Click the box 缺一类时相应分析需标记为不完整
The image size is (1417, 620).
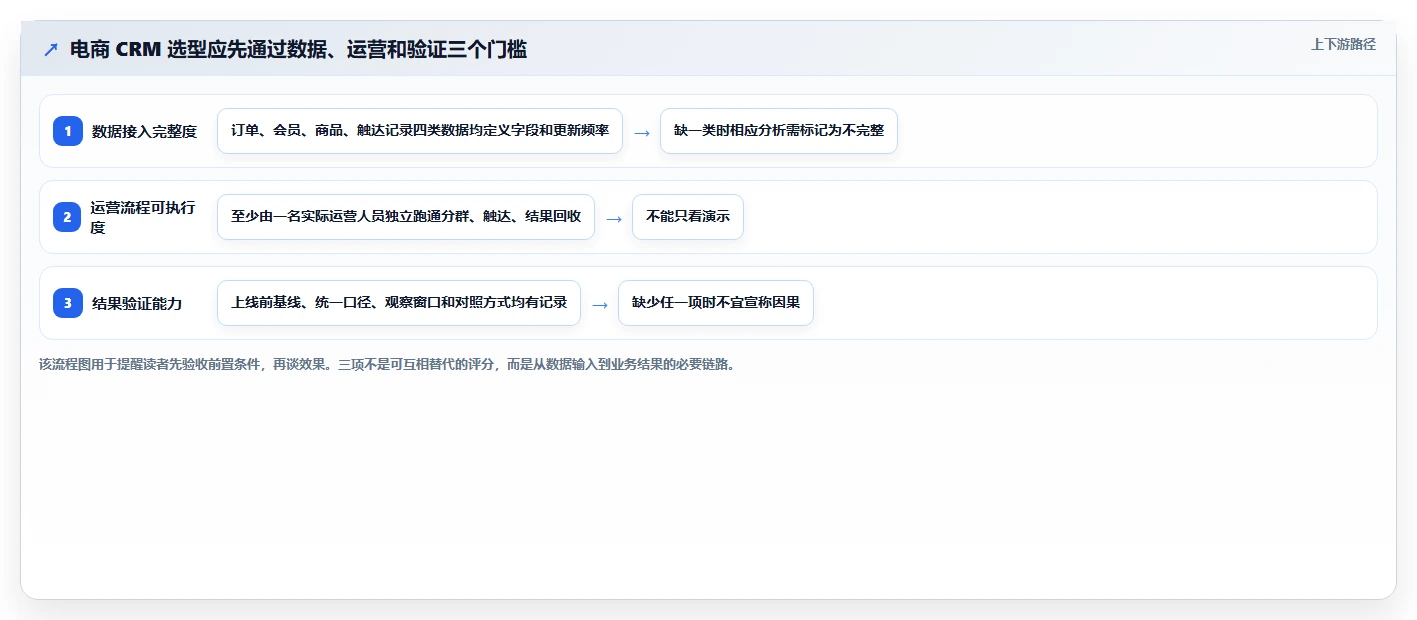click(x=779, y=131)
